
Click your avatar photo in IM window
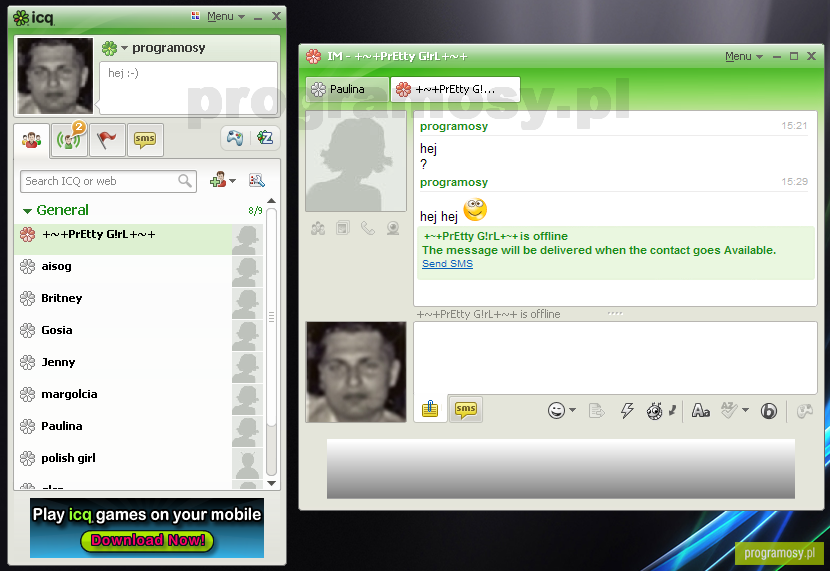[356, 371]
